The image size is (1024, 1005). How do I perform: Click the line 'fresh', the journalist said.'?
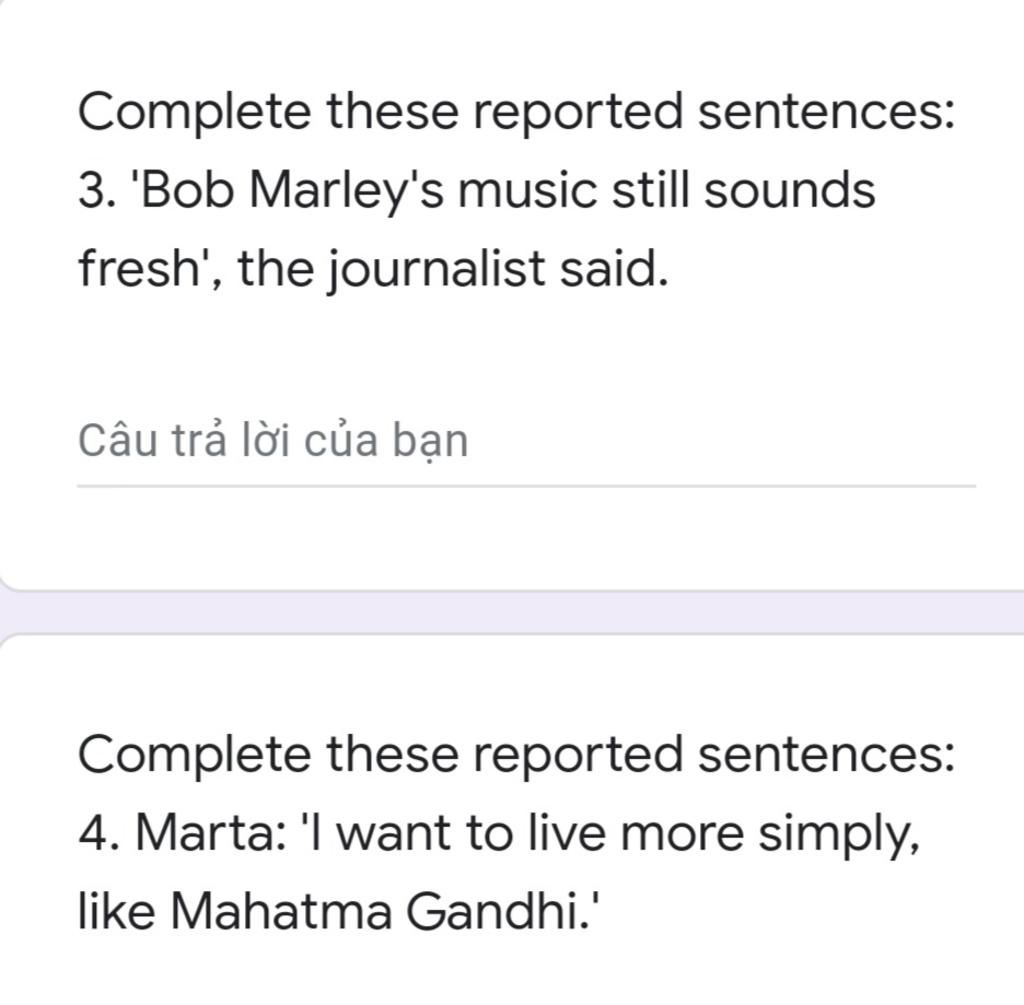pyautogui.click(x=373, y=268)
